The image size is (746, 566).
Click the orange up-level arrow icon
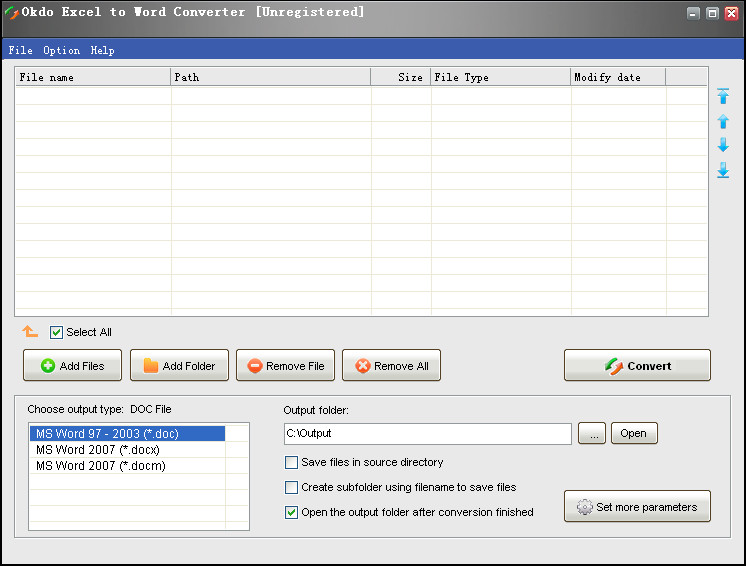tap(29, 331)
